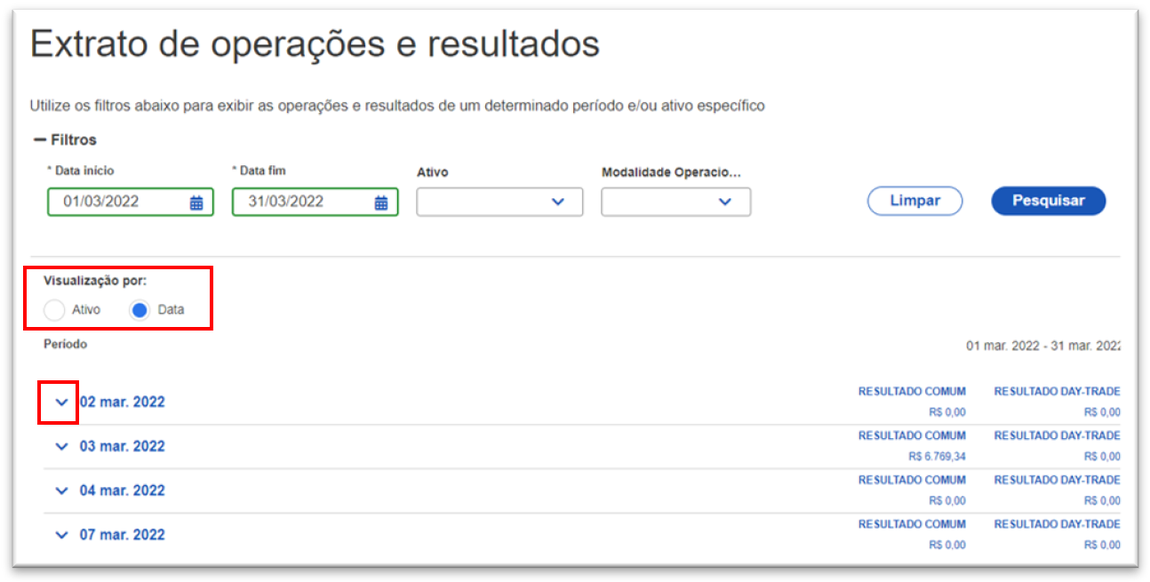Click the chevron next to 04 mar. 2022

coord(61,490)
